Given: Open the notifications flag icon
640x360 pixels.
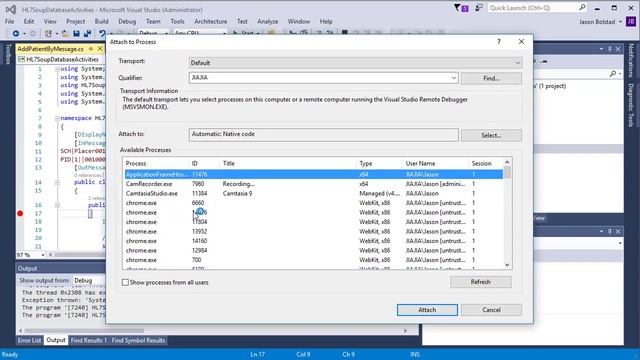Looking at the screenshot, I should 461,8.
